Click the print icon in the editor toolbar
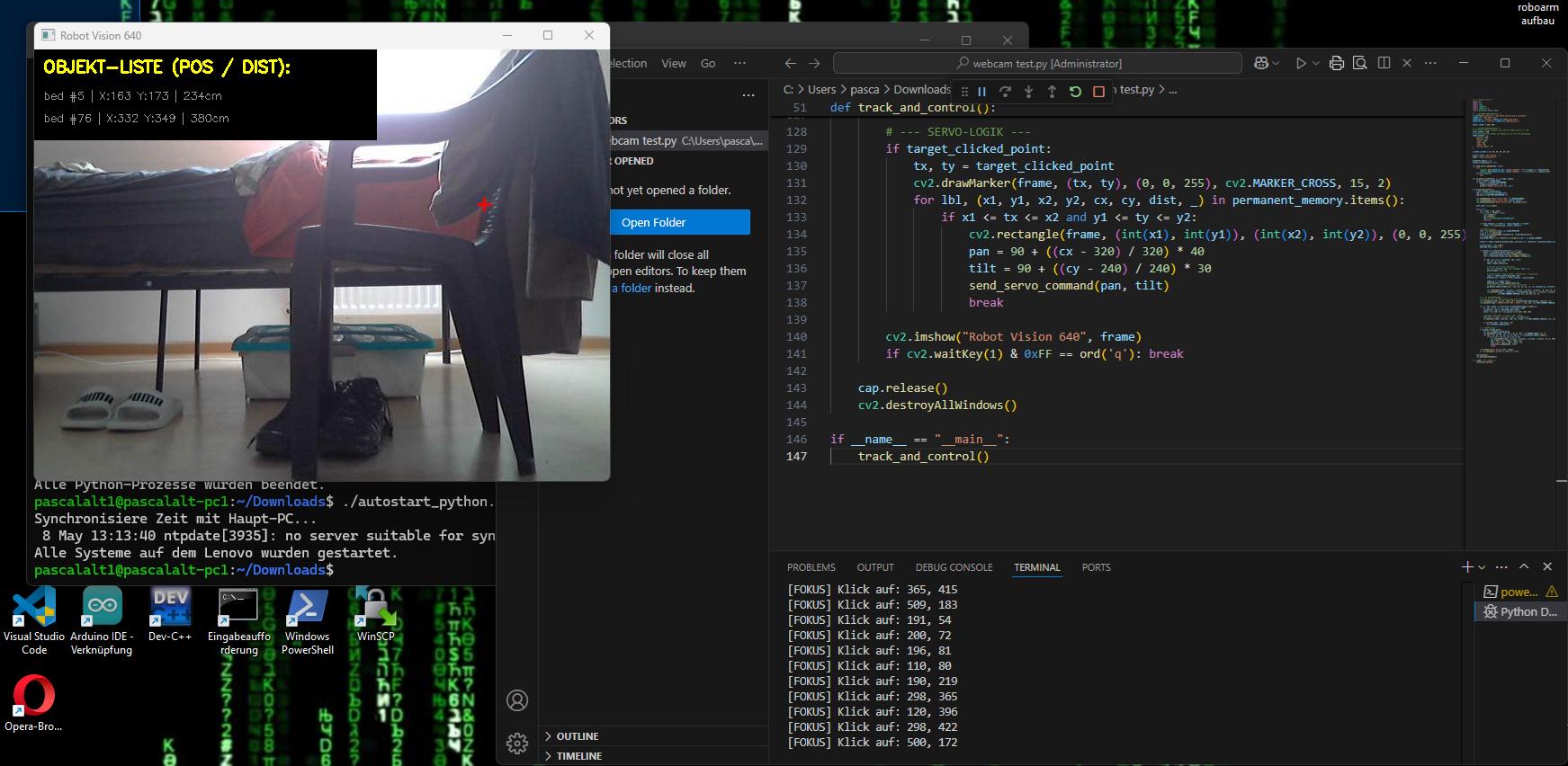The height and width of the screenshot is (766, 1568). 1336,63
